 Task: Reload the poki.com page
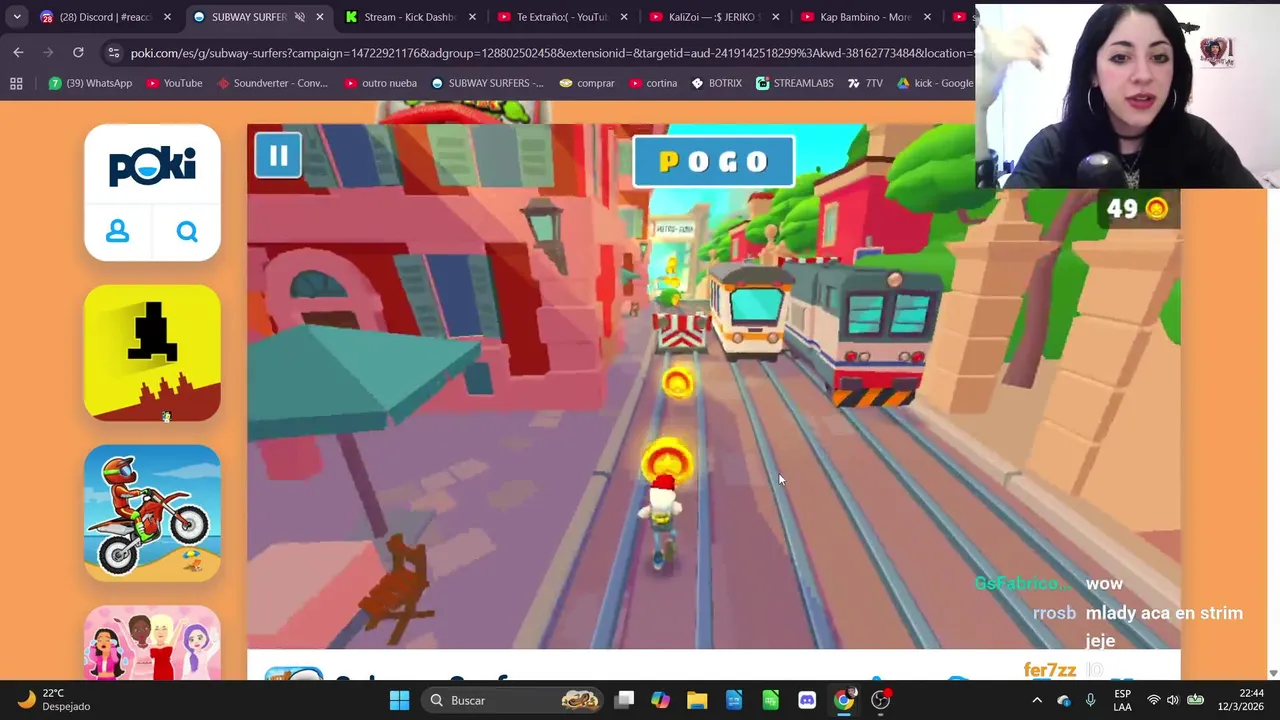[x=78, y=52]
